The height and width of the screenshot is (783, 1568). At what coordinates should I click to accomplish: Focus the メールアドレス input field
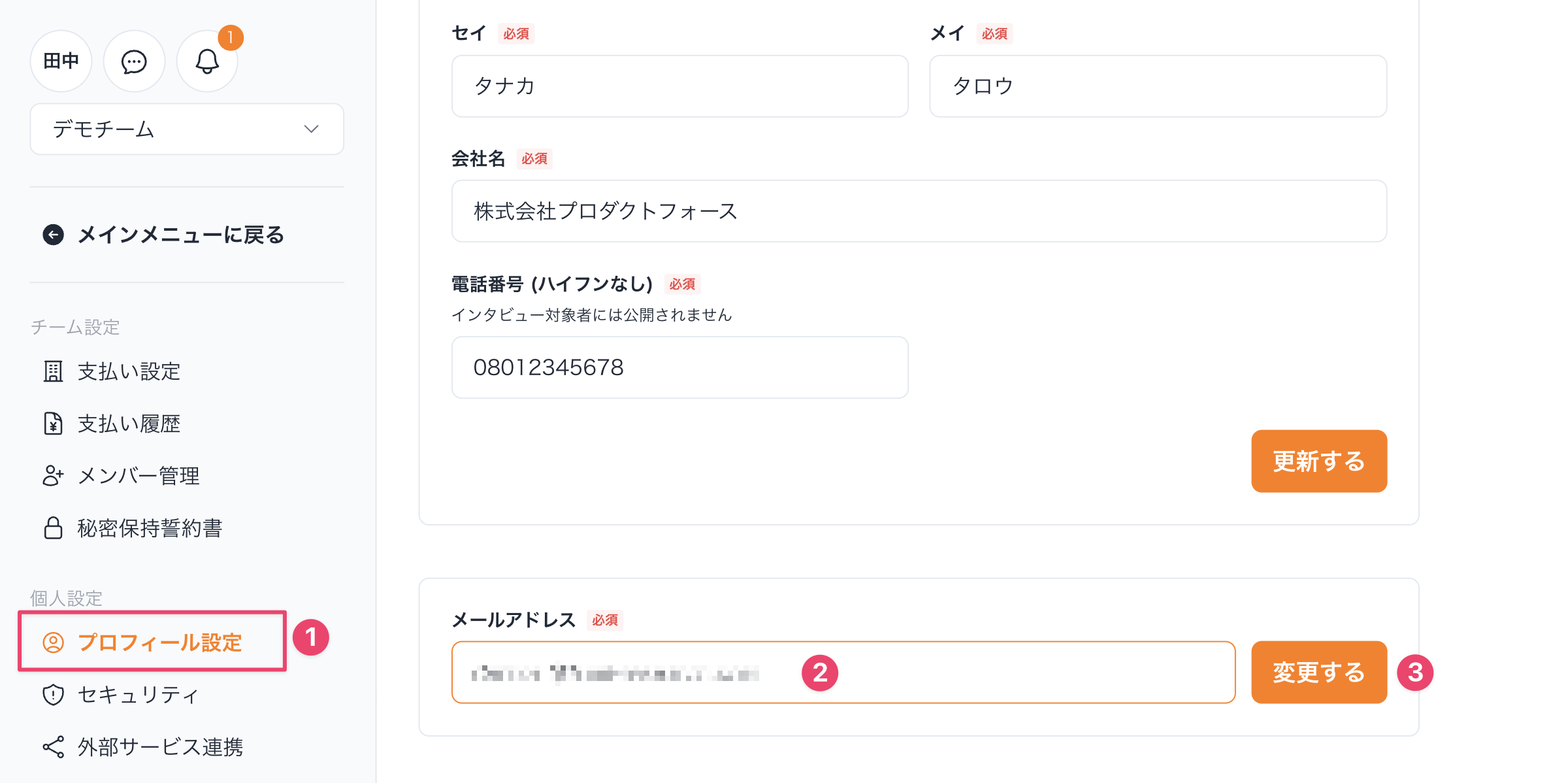(843, 673)
